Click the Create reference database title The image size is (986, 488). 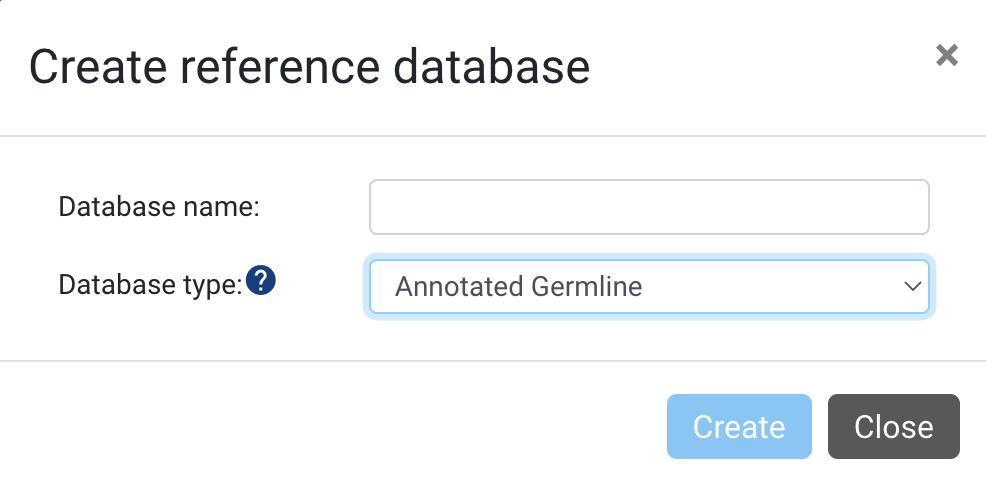point(309,67)
